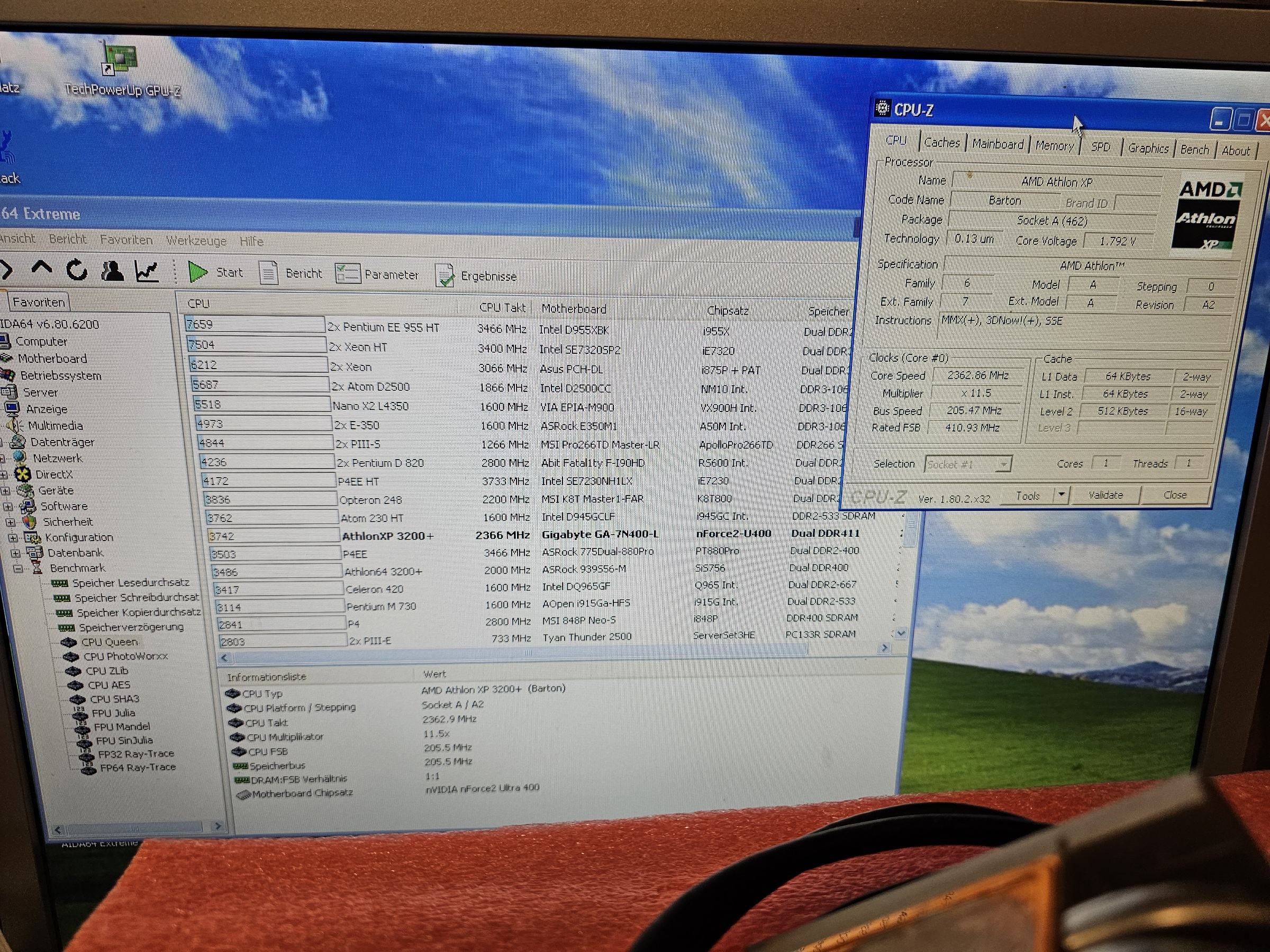Select FPU Mandel benchmark entry
The width and height of the screenshot is (1270, 952).
122,727
